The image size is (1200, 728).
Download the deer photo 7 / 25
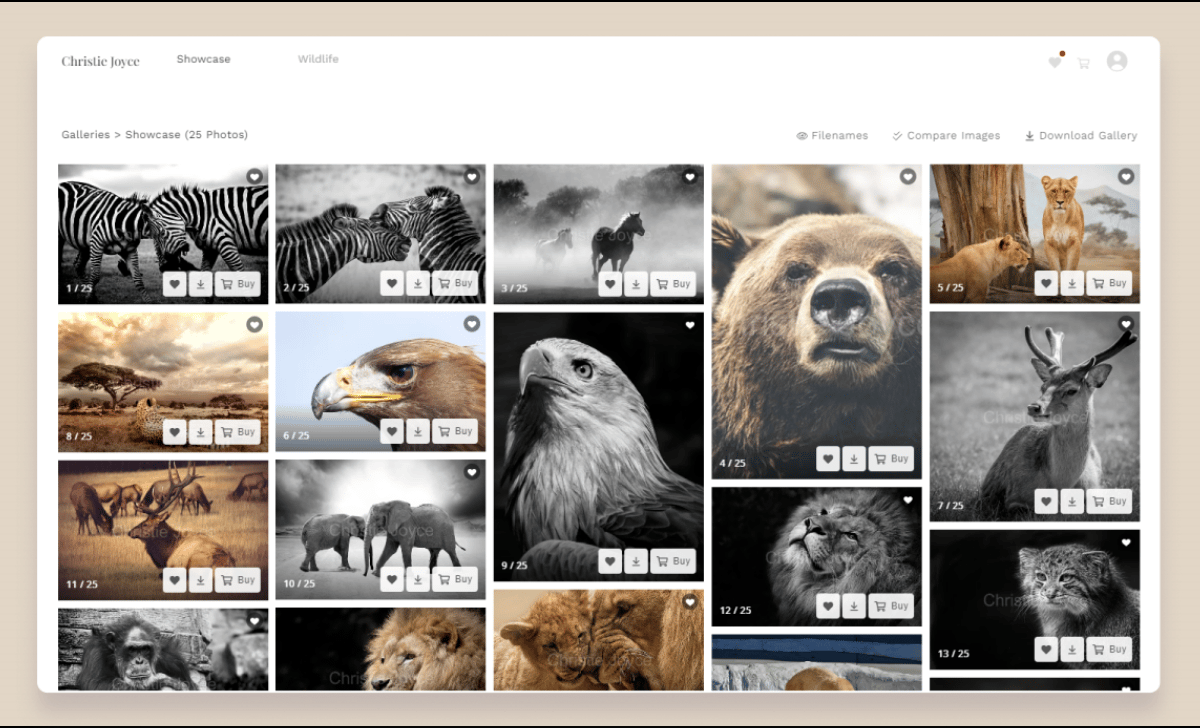point(1072,501)
